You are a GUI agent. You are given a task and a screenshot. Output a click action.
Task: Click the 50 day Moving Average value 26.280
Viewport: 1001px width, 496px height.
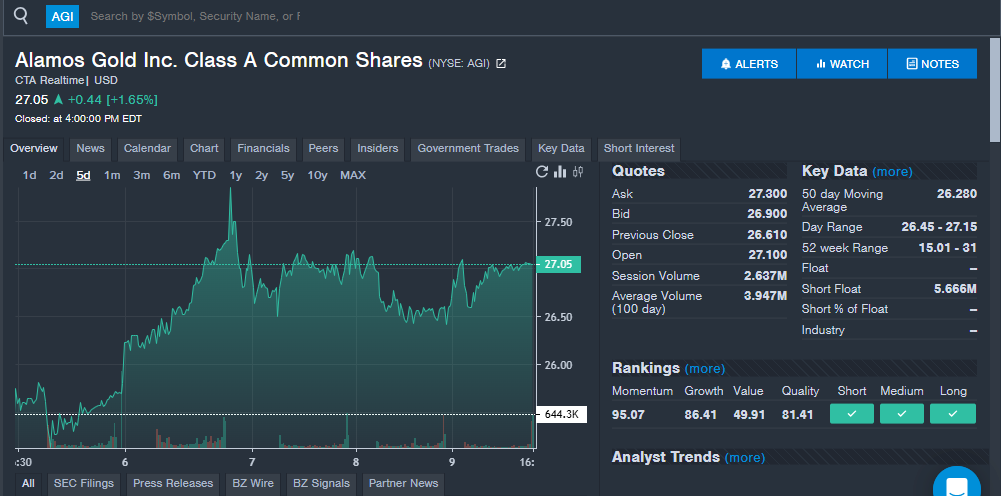(957, 194)
